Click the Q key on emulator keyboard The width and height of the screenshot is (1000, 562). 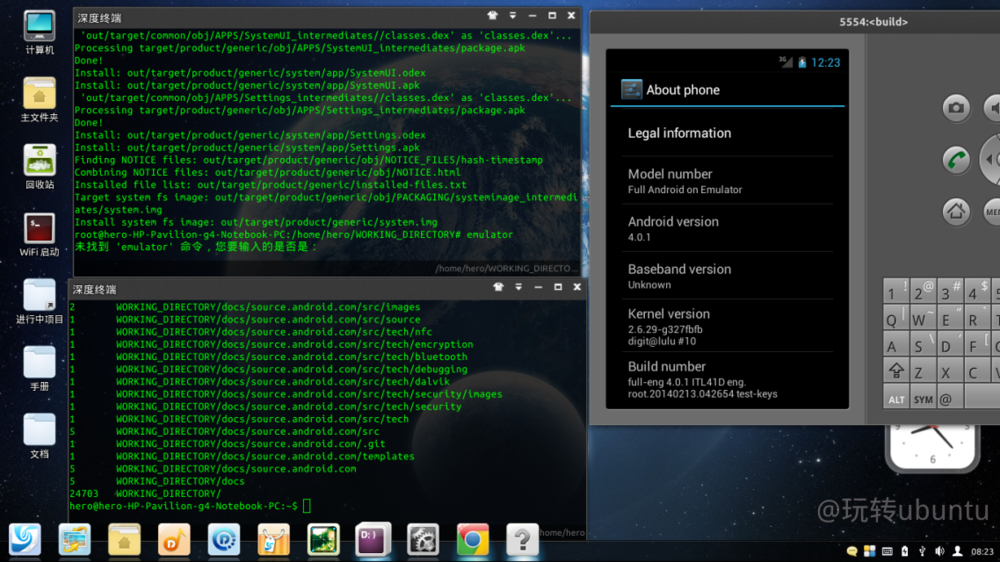896,318
